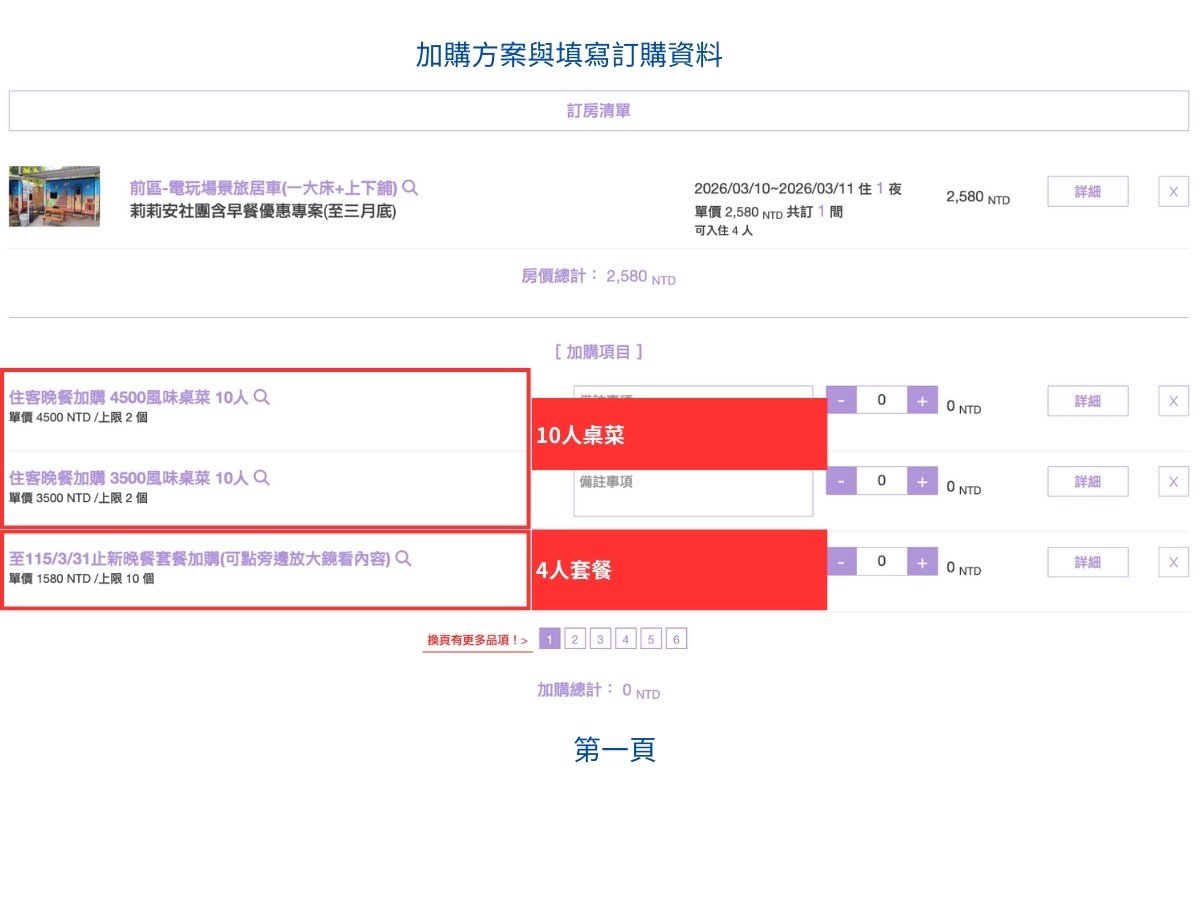Open 詳細 for the room booking
1200x900 pixels.
point(1087,191)
